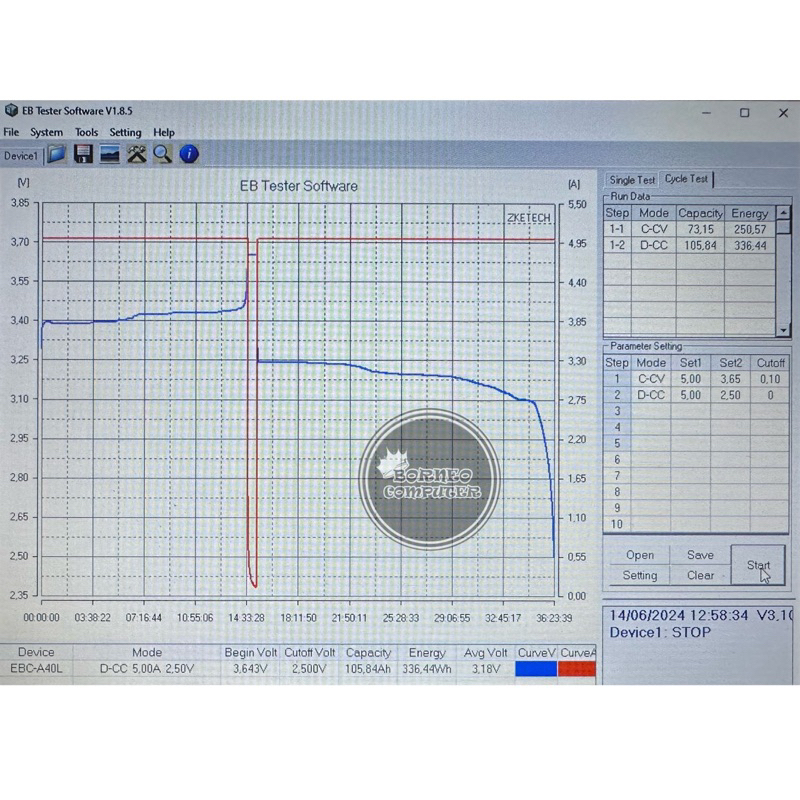Screen dimensions: 800x800
Task: Click the floppy disk save icon
Action: 84,154
